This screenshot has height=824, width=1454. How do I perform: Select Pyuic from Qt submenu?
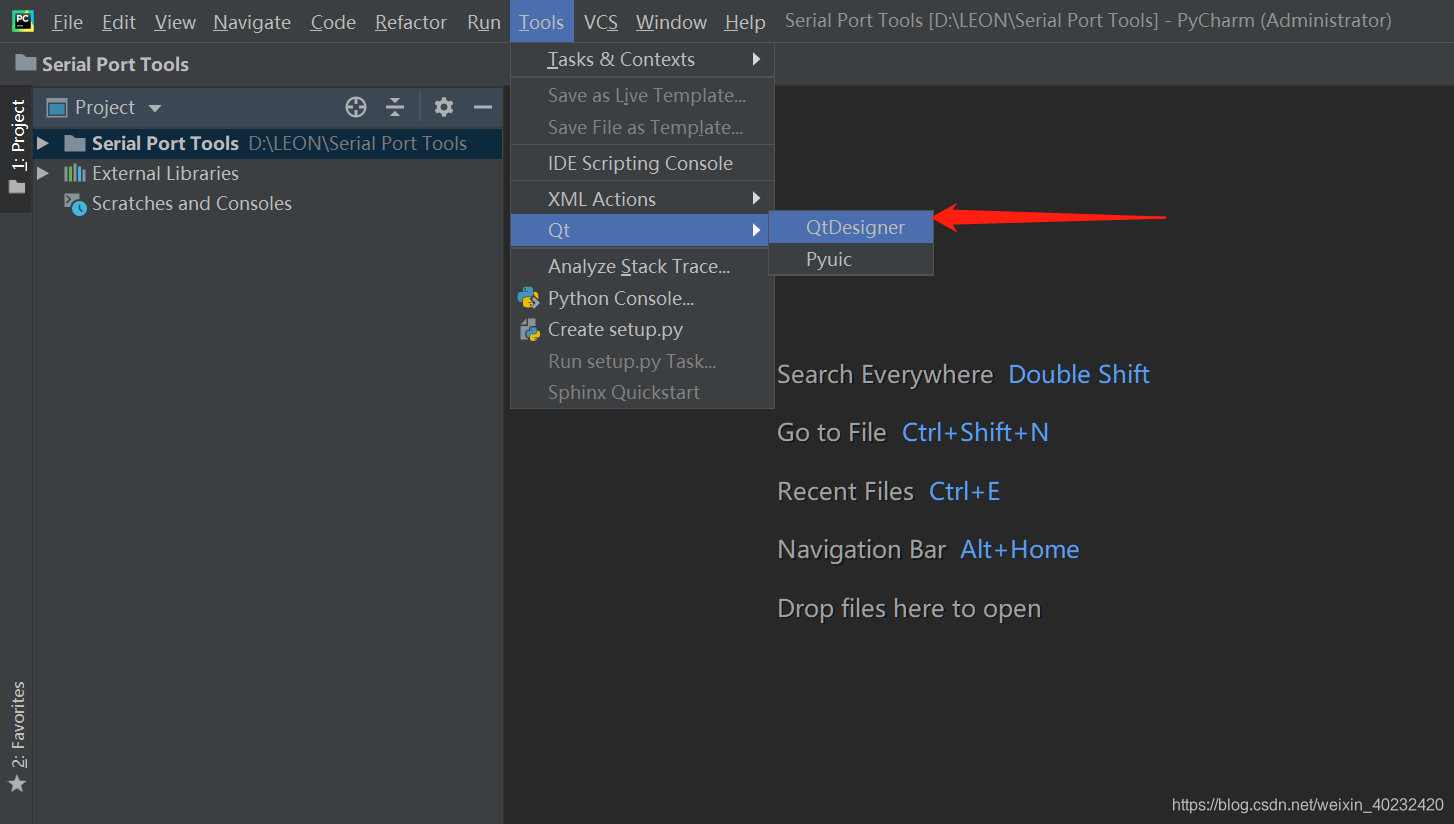click(x=851, y=259)
